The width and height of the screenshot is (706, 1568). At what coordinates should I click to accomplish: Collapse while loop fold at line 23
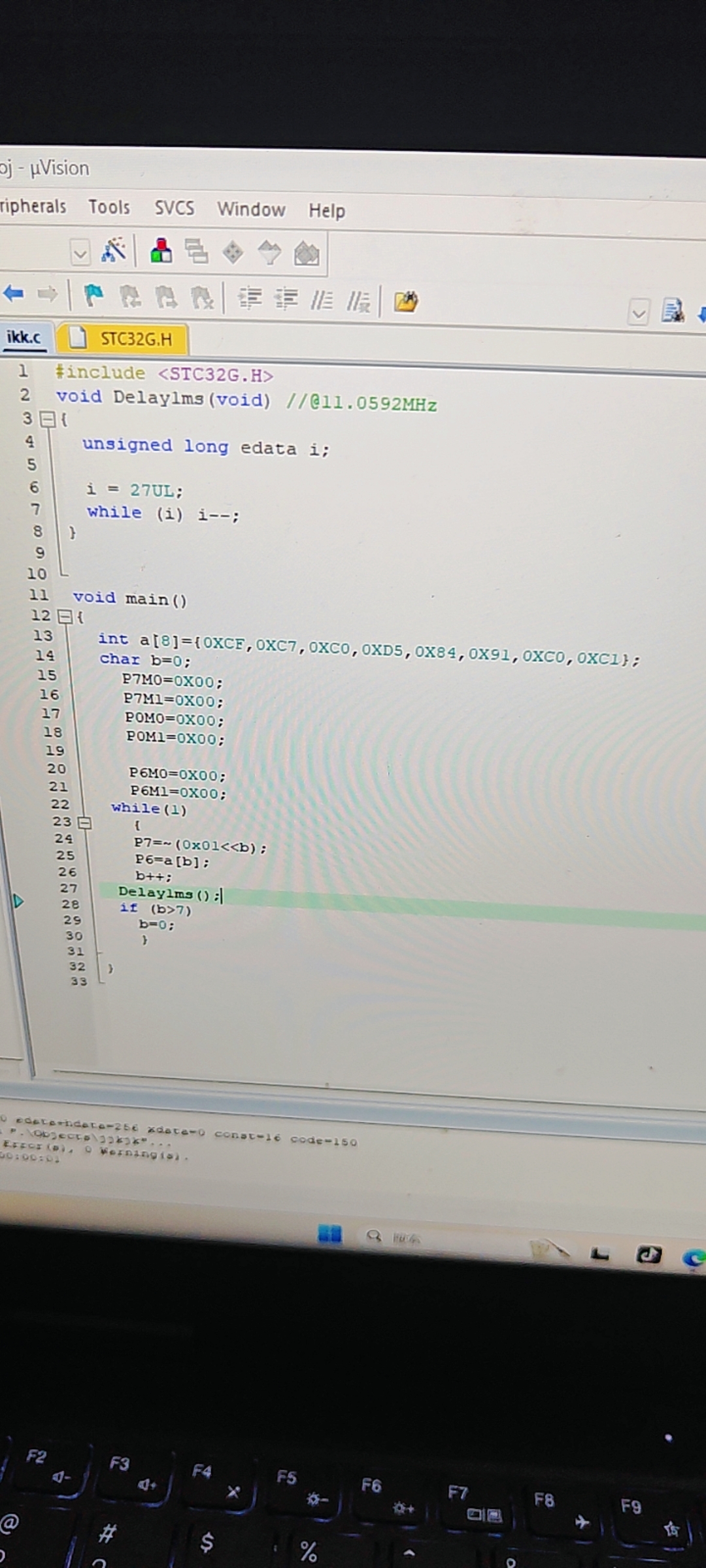84,823
